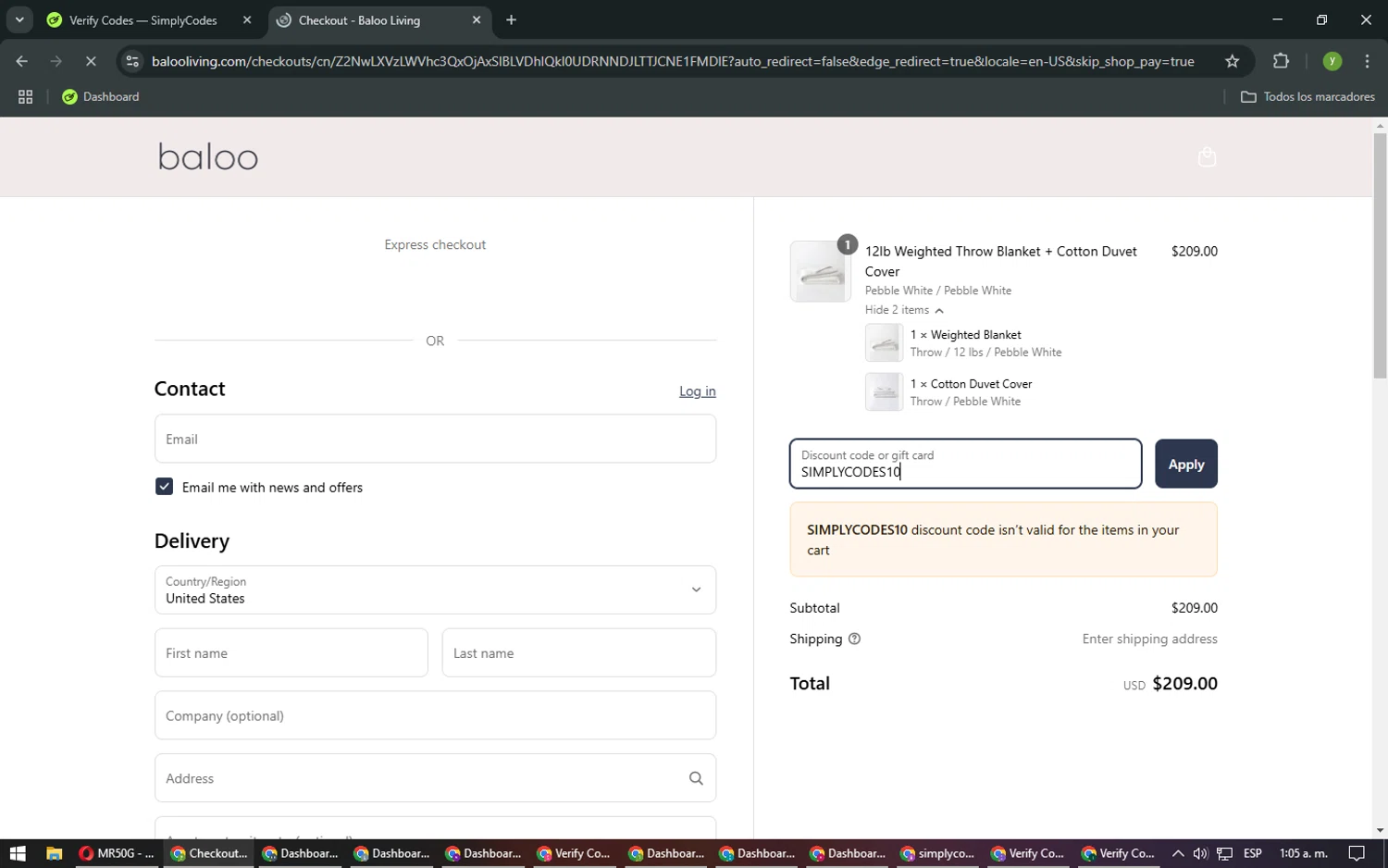1388x868 pixels.
Task: Switch the ESP input language indicator
Action: pos(1253,853)
